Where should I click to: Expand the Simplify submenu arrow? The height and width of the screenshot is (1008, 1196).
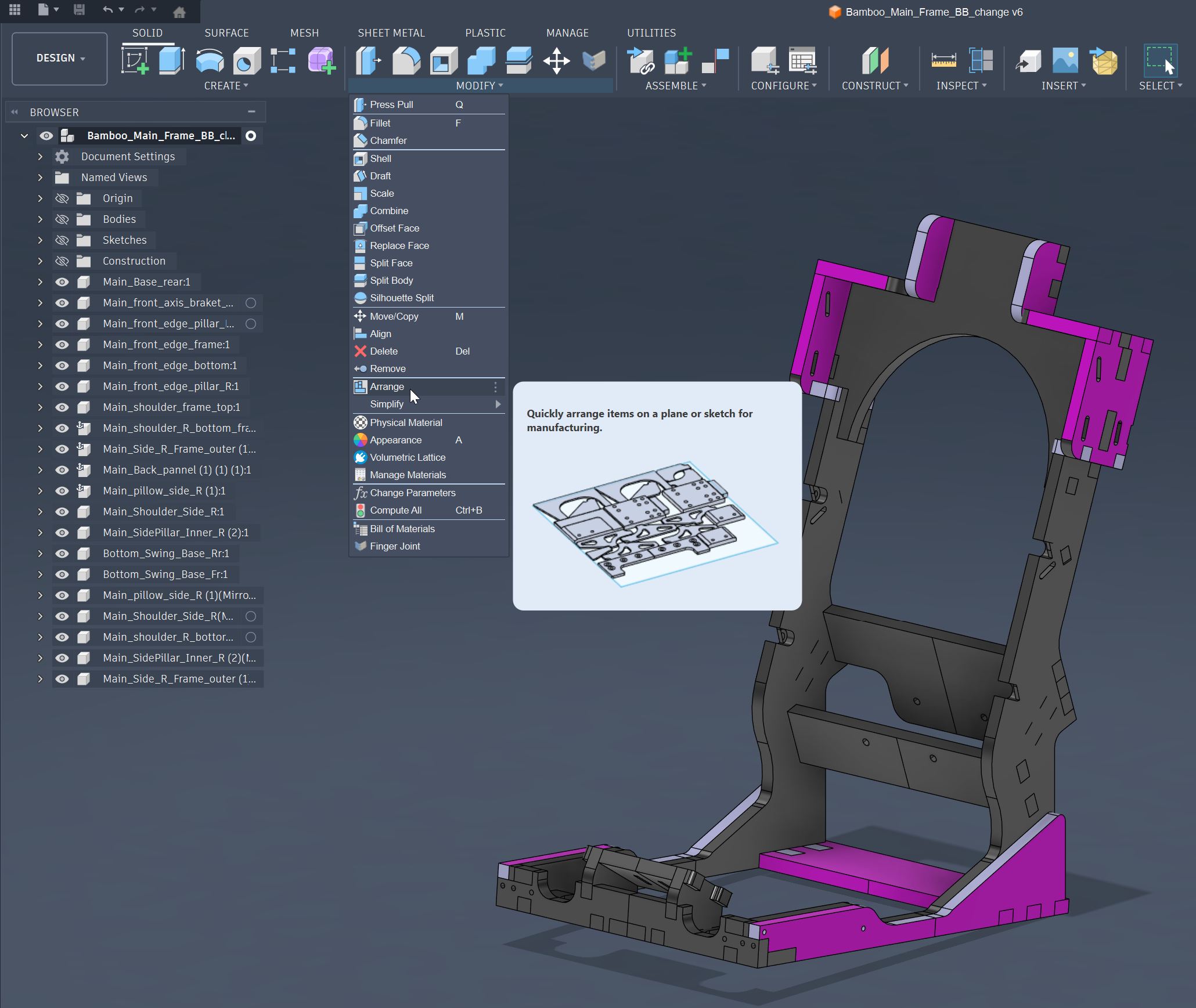pos(498,404)
